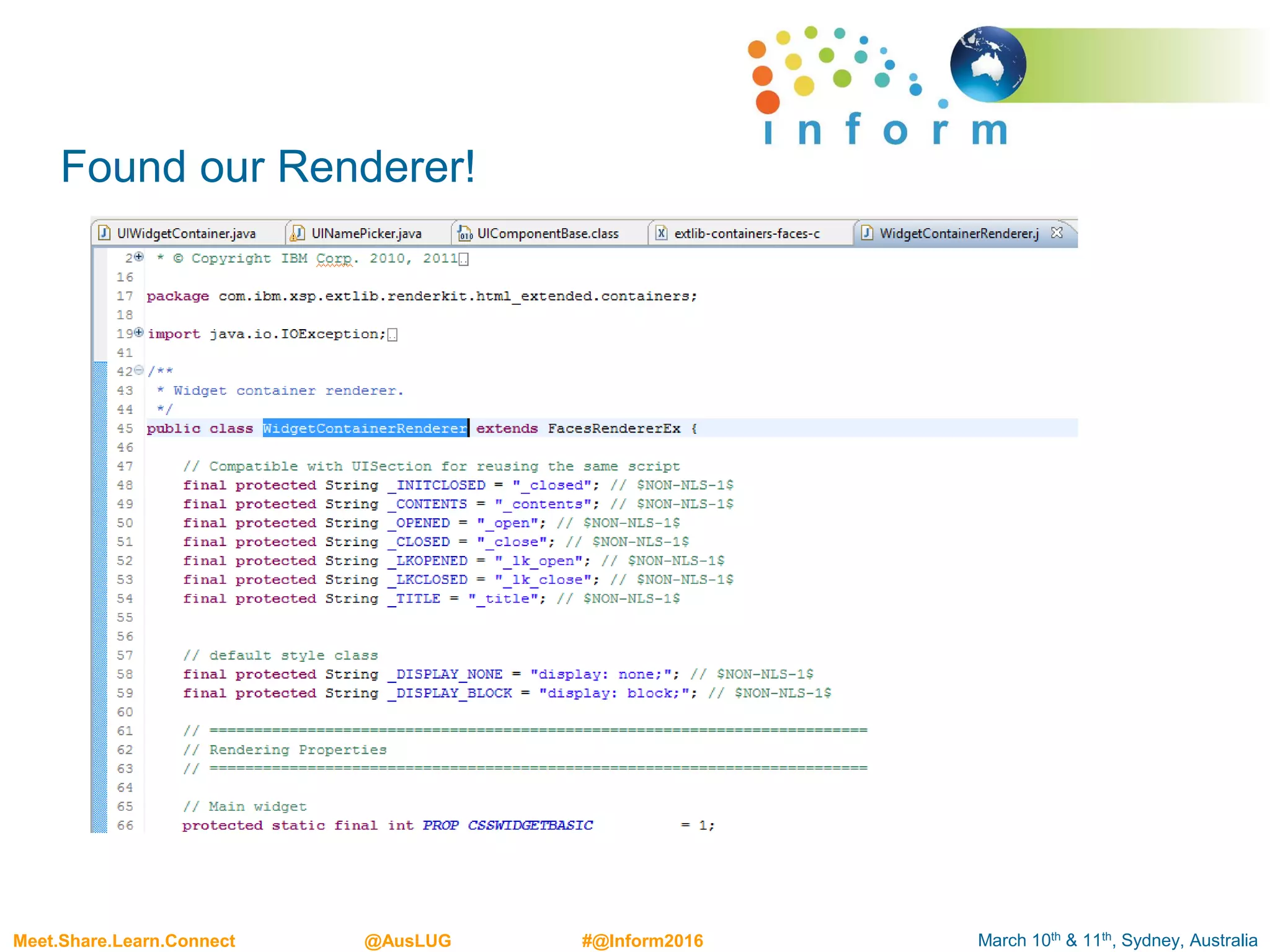
Task: Click line number 45 in the gutter
Action: coord(125,428)
